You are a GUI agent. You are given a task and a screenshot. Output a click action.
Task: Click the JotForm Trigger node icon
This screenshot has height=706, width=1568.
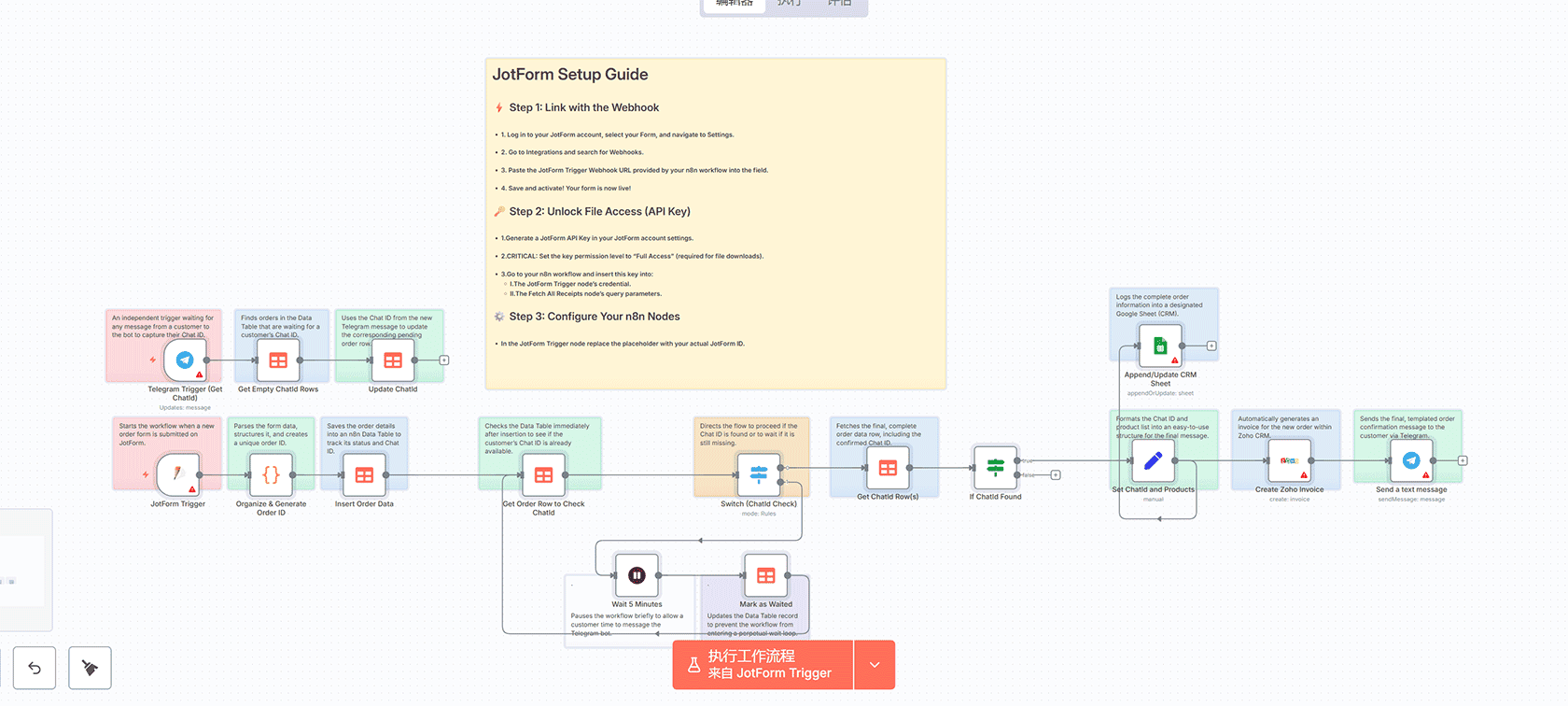177,474
